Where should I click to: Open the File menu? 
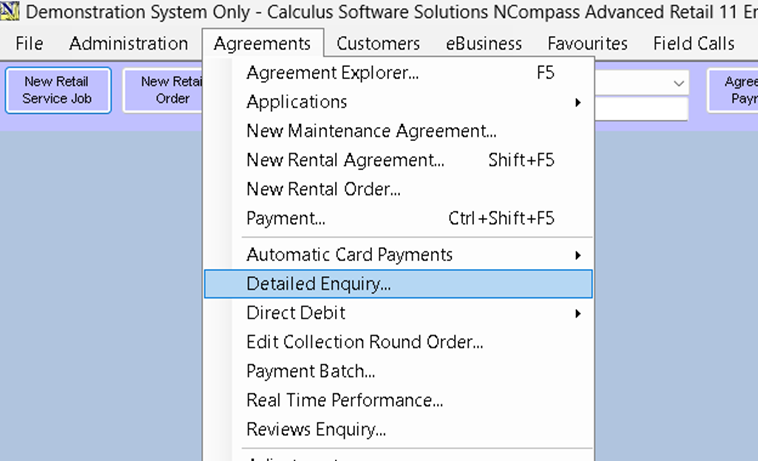(30, 44)
